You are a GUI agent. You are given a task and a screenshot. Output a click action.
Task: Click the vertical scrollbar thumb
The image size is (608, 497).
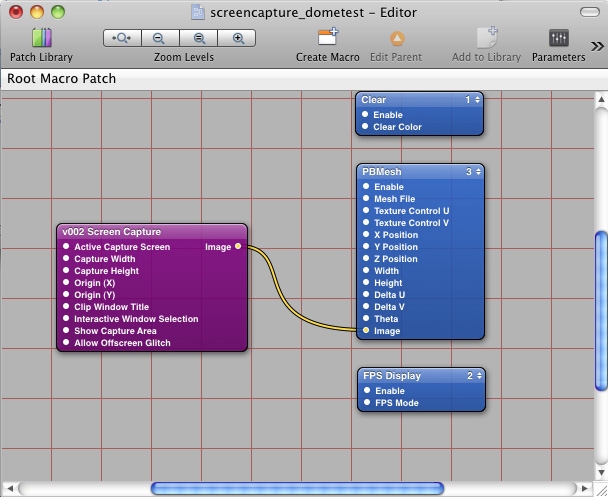click(x=601, y=311)
